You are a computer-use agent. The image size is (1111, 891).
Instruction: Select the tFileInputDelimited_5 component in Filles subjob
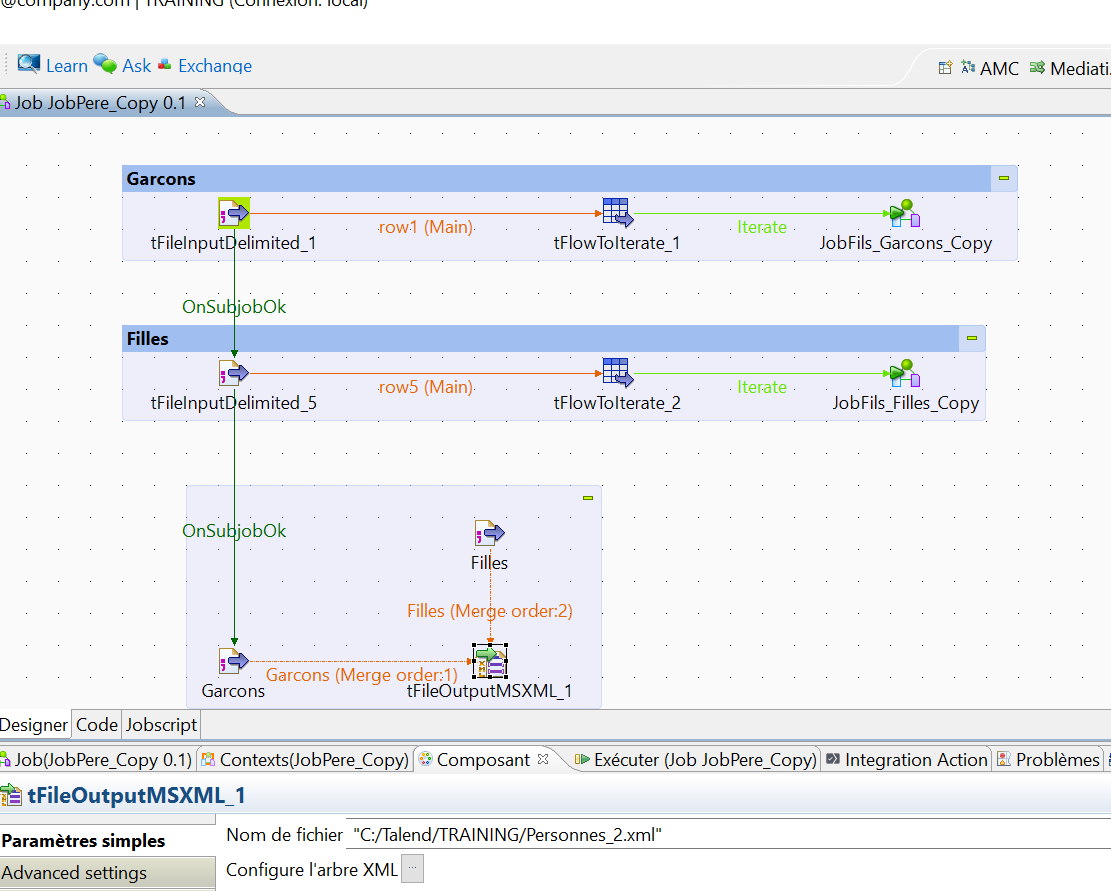(233, 372)
